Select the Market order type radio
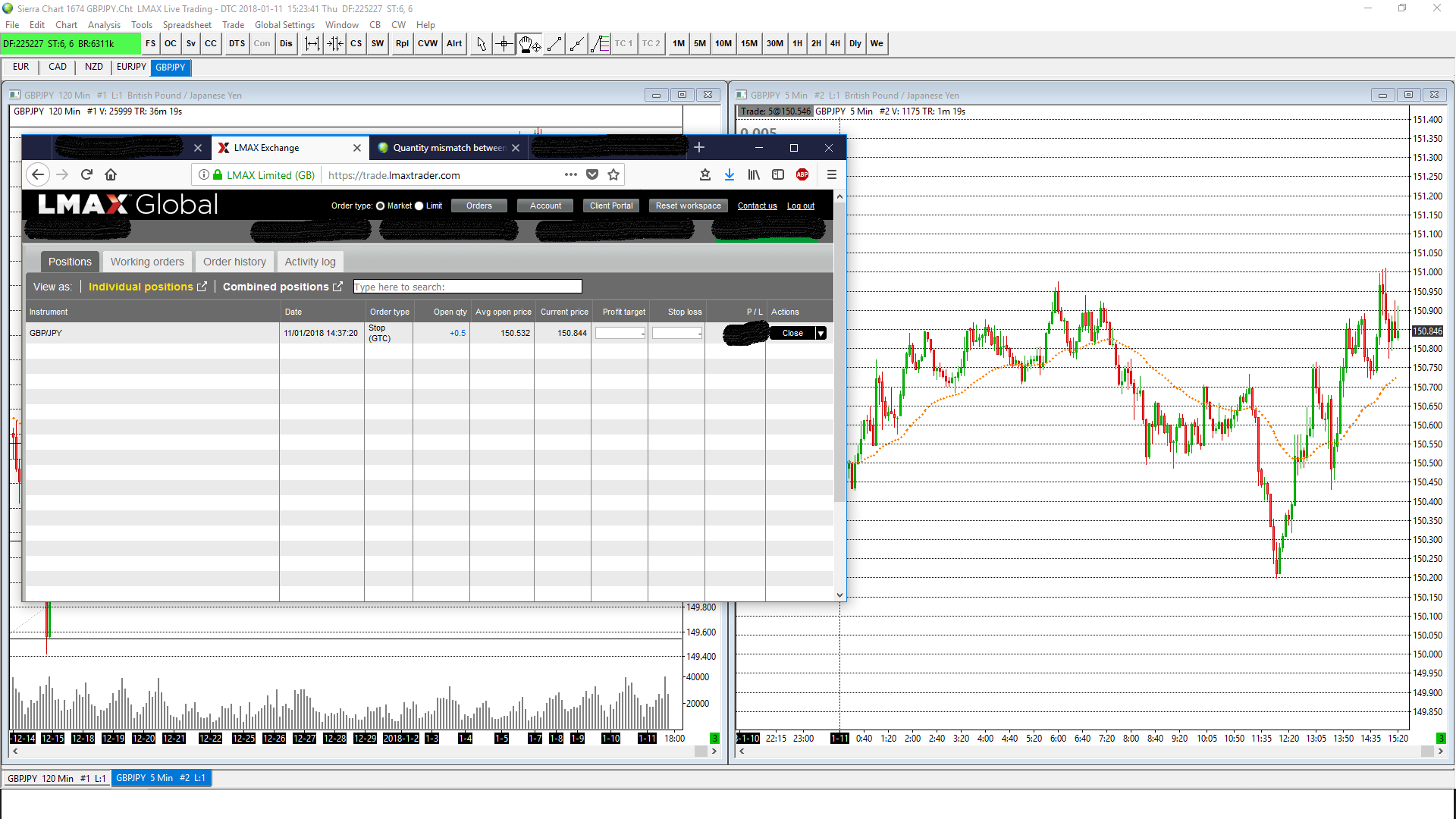1456x819 pixels. pos(381,206)
